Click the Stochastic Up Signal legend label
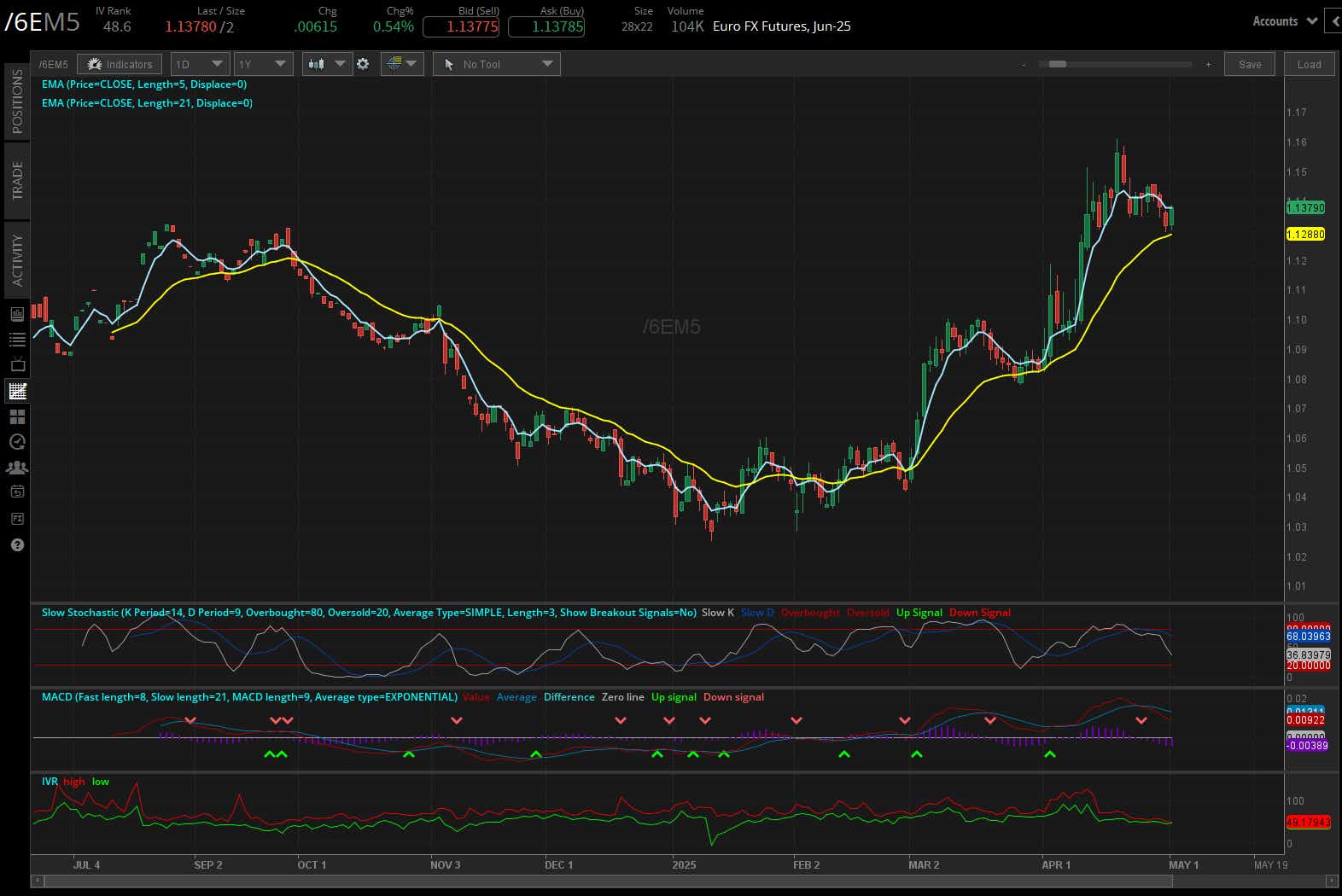This screenshot has width=1342, height=896. 919,613
